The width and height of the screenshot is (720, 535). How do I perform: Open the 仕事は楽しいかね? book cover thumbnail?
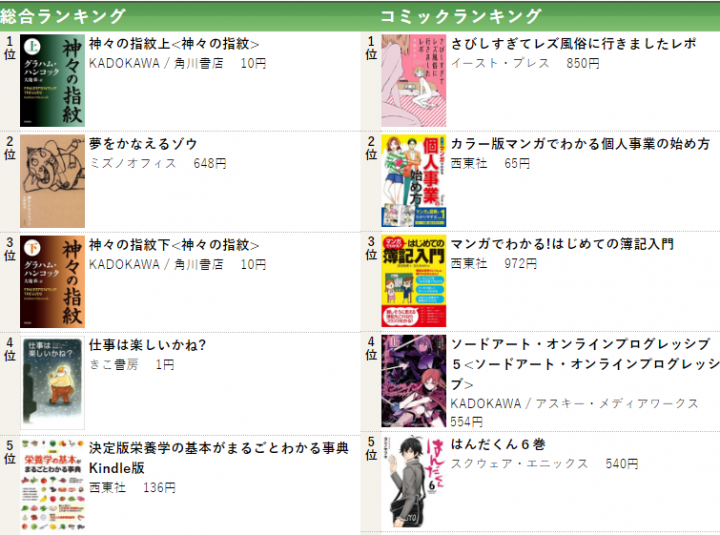click(x=52, y=383)
